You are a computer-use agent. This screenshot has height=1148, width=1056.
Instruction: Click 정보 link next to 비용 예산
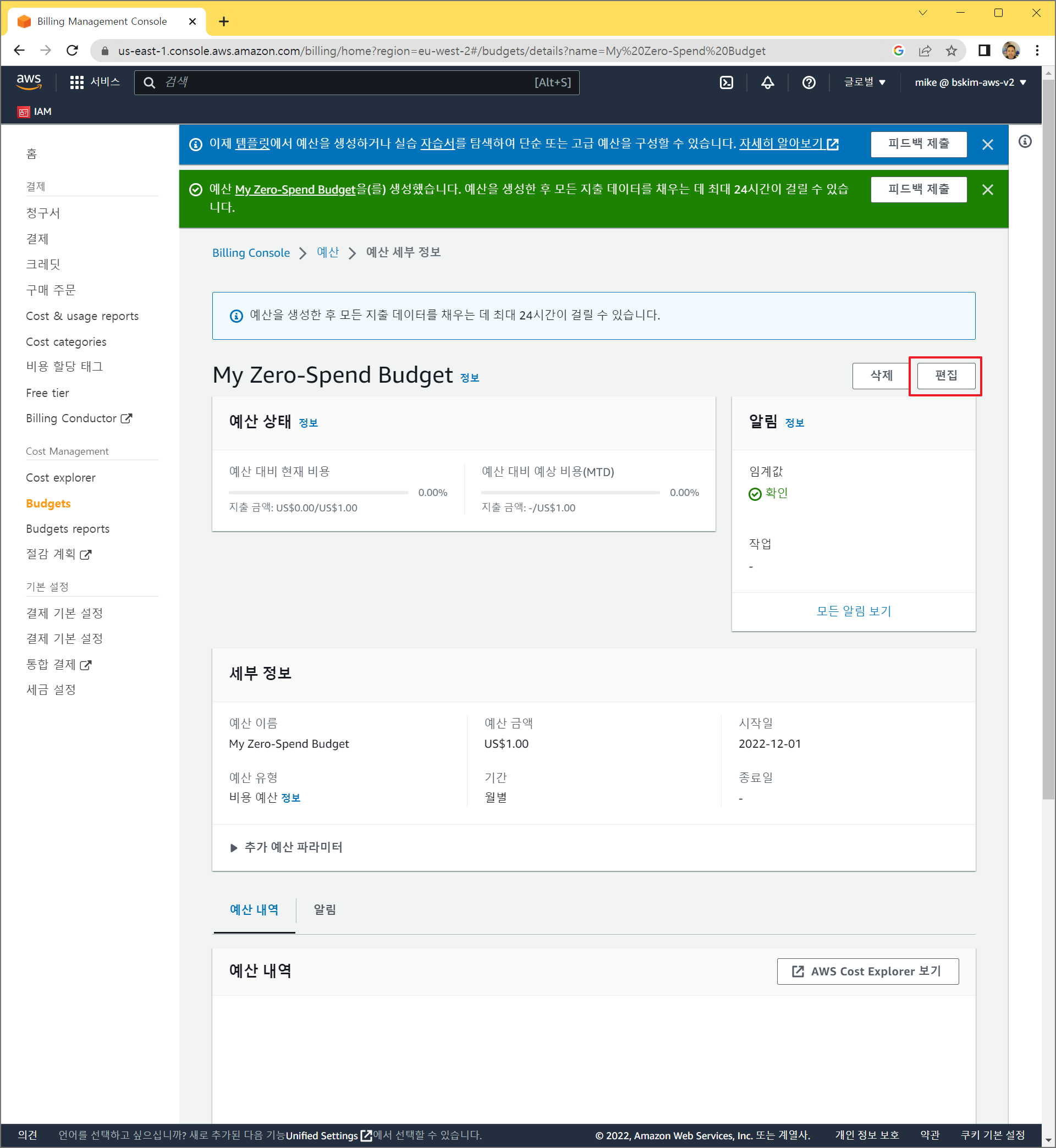pos(291,798)
